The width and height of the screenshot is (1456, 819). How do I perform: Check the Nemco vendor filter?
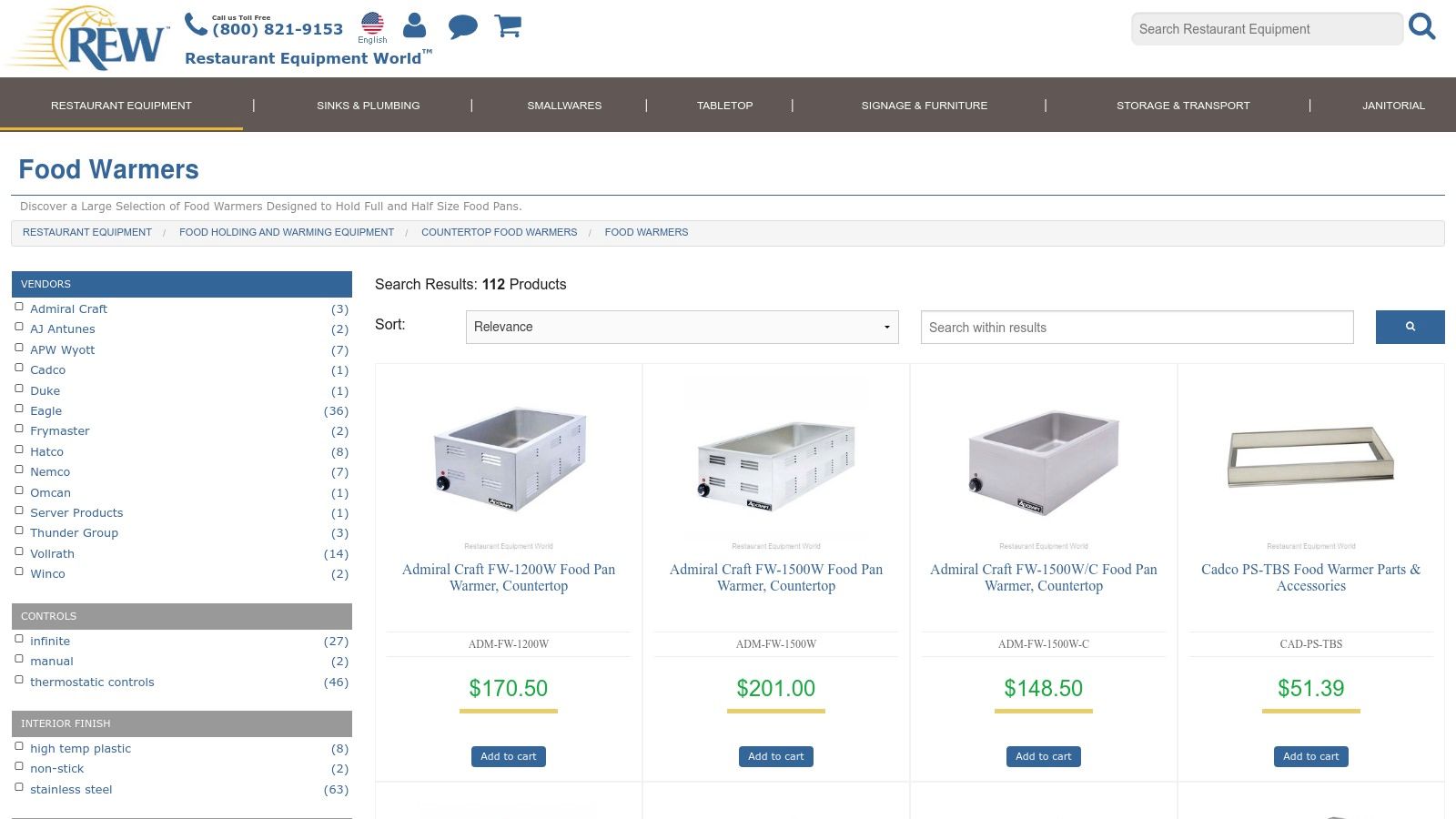(19, 470)
